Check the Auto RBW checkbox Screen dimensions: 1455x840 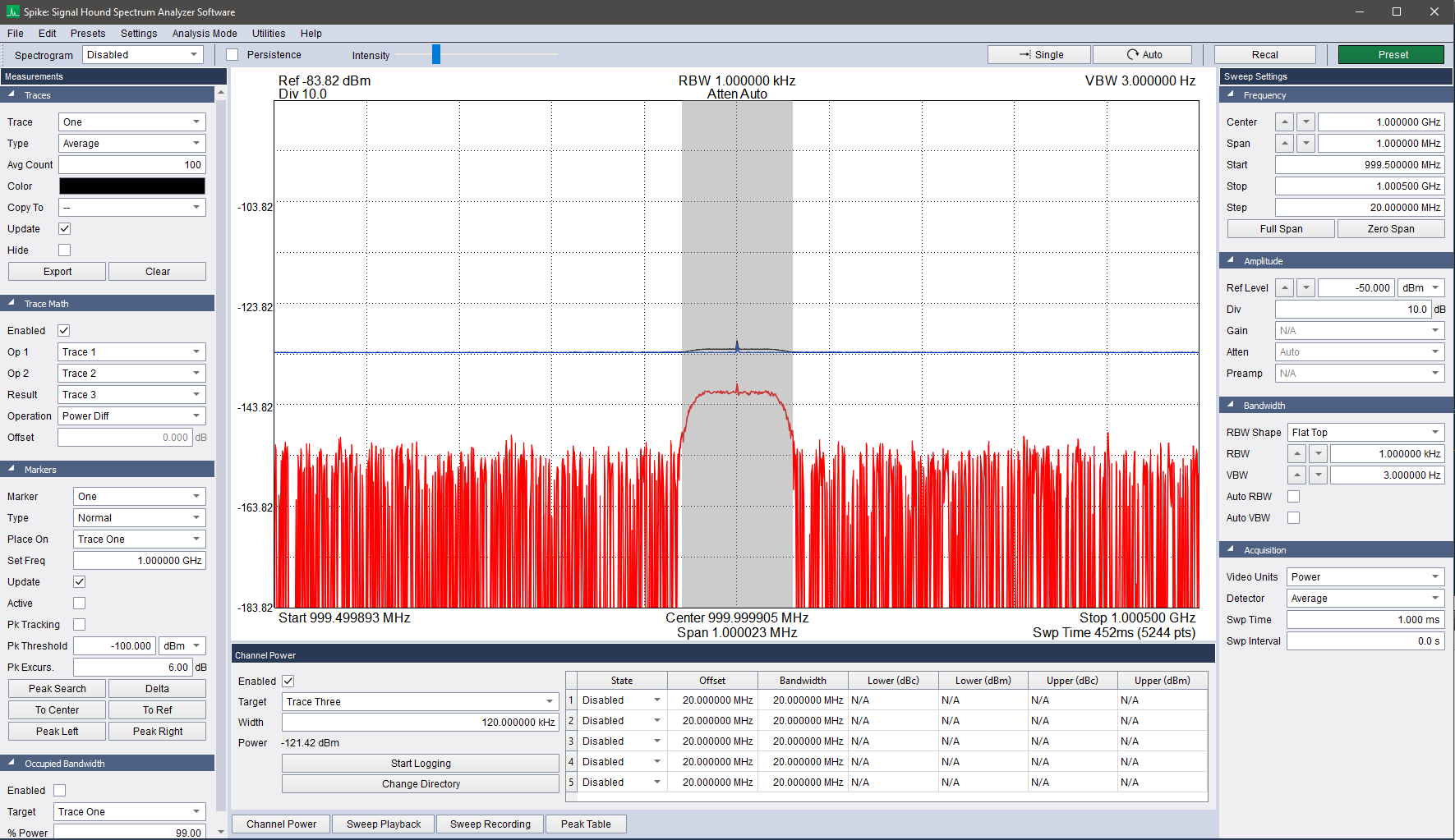coord(1294,497)
